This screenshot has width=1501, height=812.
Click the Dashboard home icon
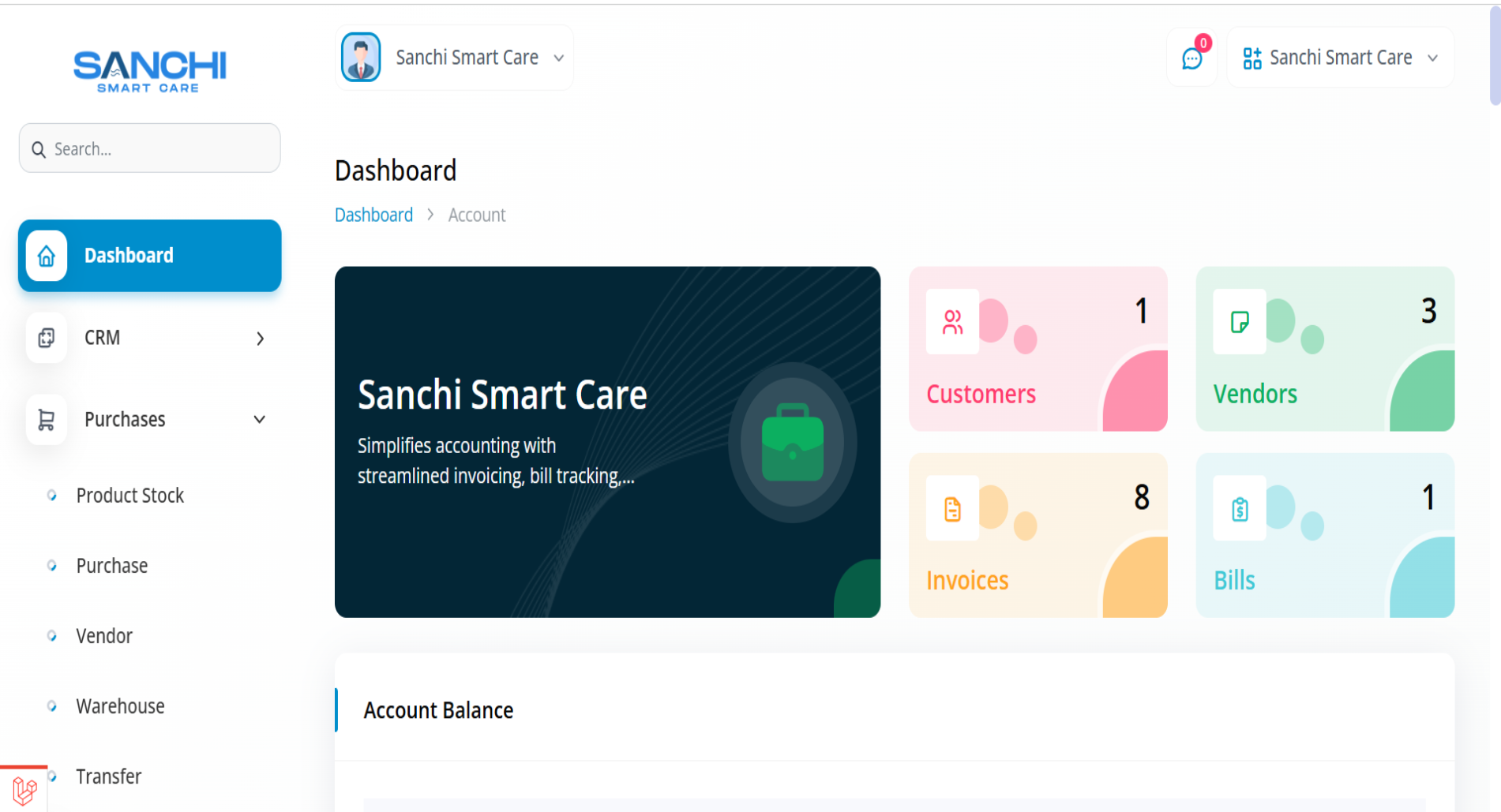(47, 256)
